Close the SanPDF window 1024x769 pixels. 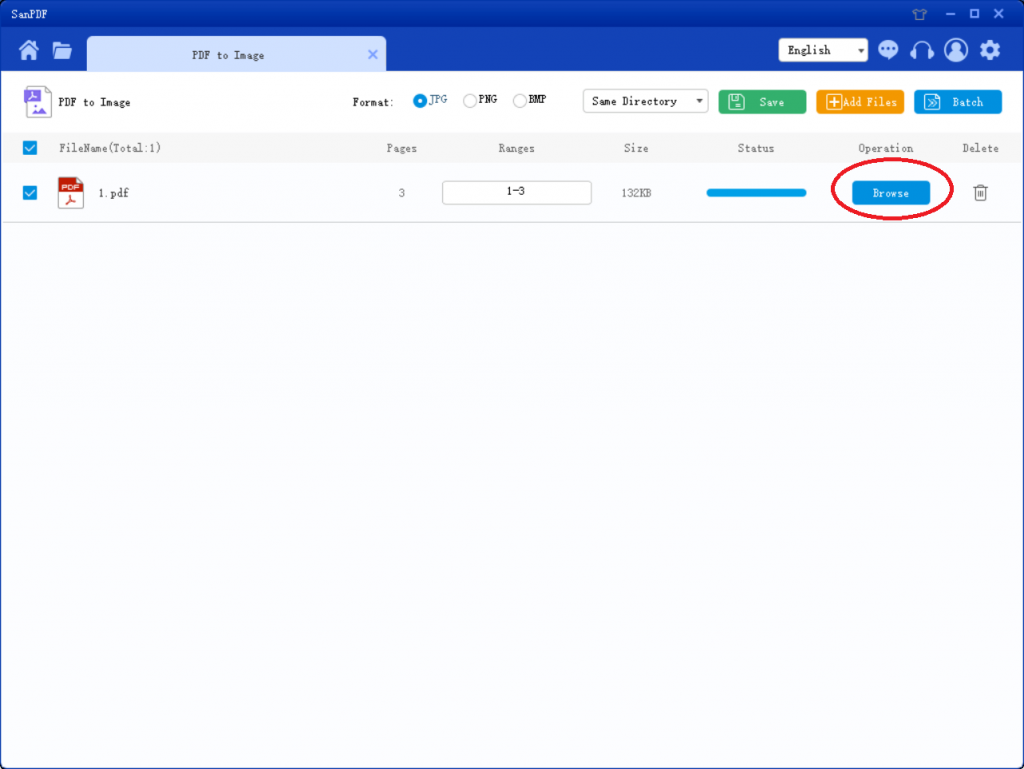(999, 14)
